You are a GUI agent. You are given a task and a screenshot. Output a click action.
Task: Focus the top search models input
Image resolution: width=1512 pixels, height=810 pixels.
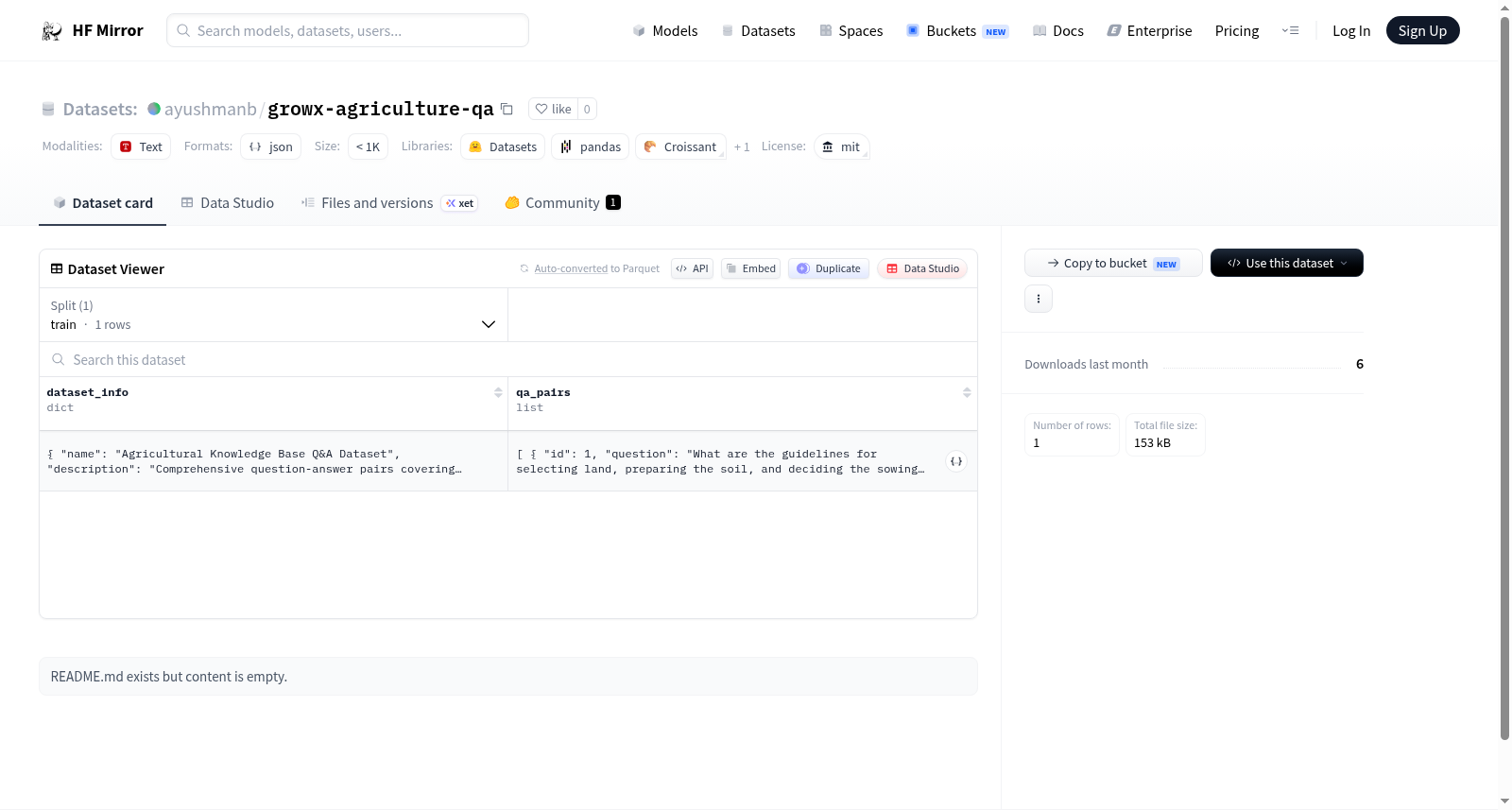point(348,30)
